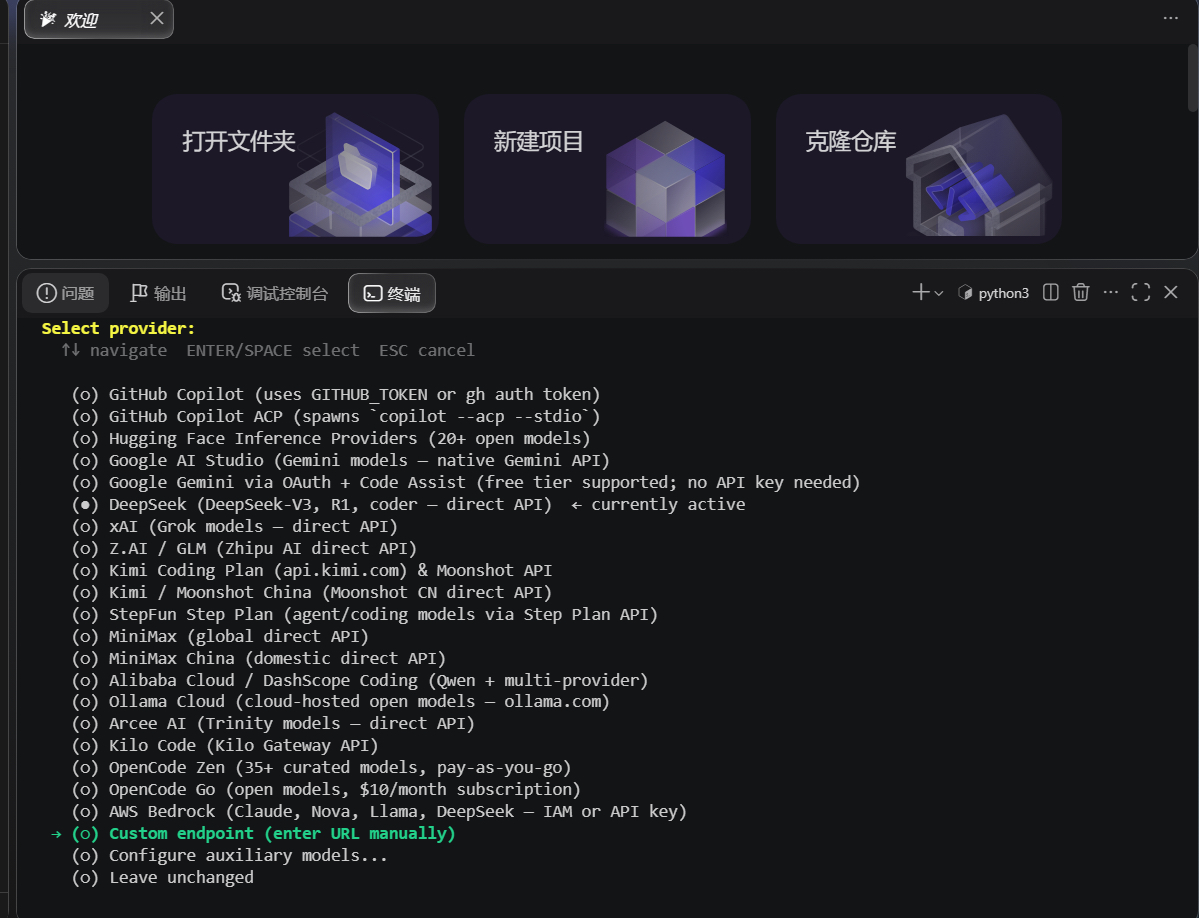Select Ollama Cloud provider option
The width and height of the screenshot is (1199, 918).
pos(340,702)
